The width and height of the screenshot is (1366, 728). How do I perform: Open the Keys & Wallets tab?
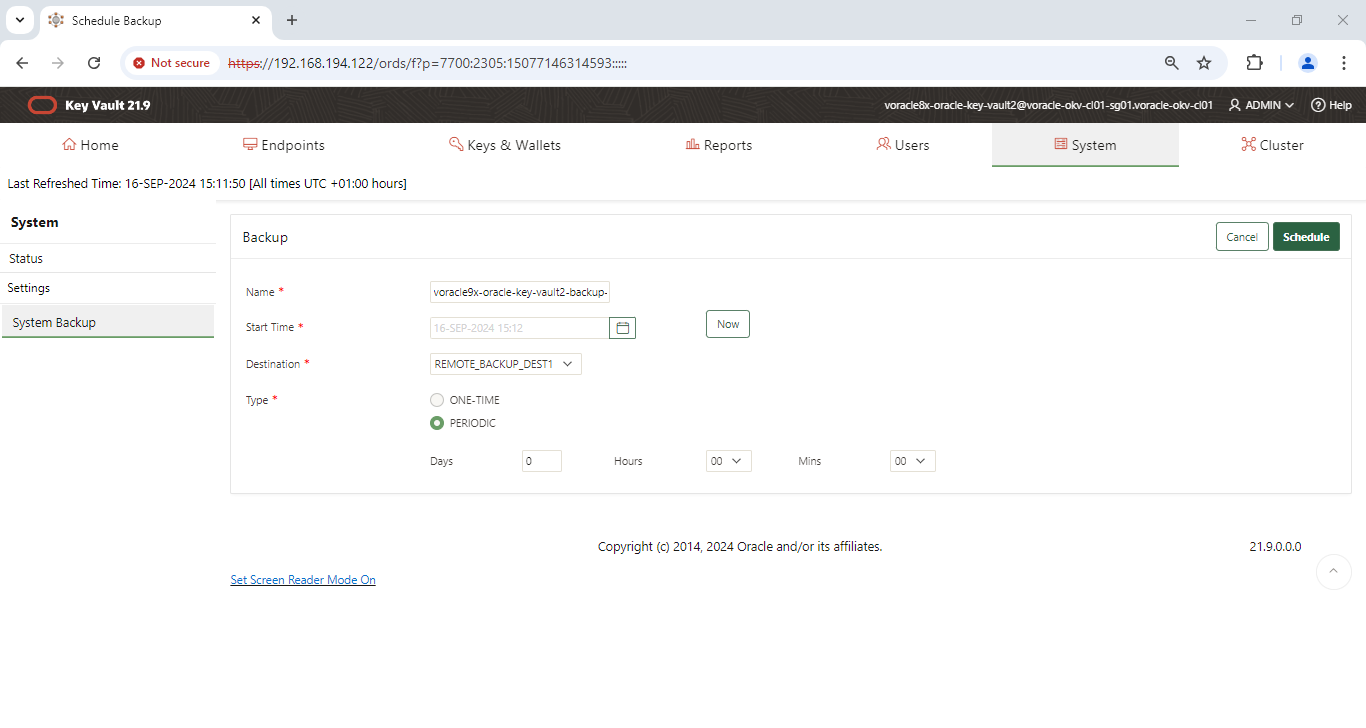pos(505,145)
